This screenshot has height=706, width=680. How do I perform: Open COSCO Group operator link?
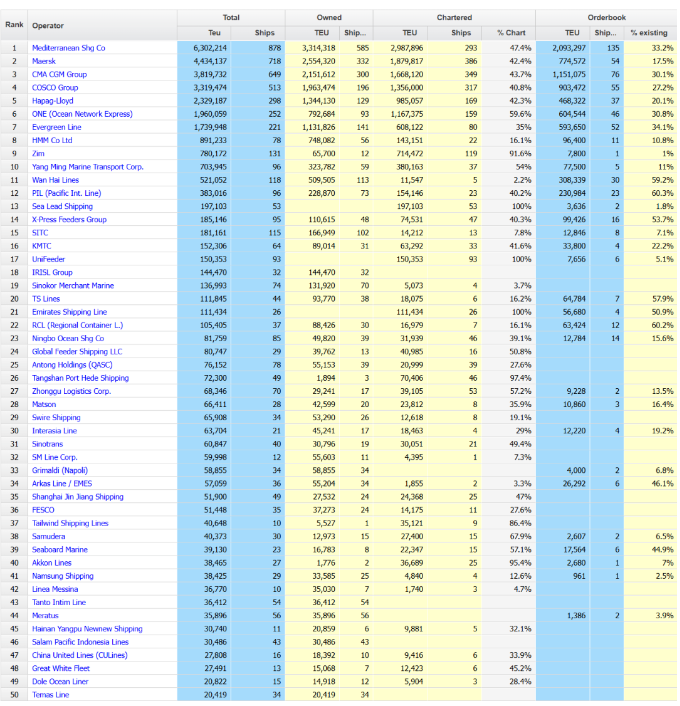pyautogui.click(x=55, y=88)
